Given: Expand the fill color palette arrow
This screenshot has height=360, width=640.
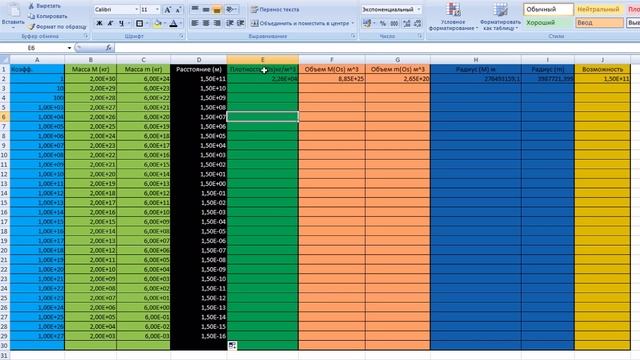Looking at the screenshot, I should (x=164, y=24).
